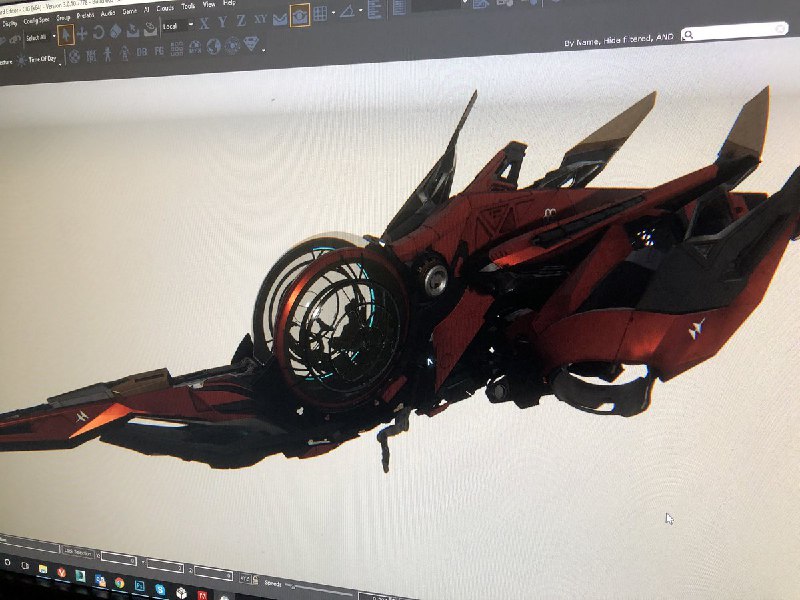Toggle snap to grid
Screen dimensions: 800x600
(320, 14)
